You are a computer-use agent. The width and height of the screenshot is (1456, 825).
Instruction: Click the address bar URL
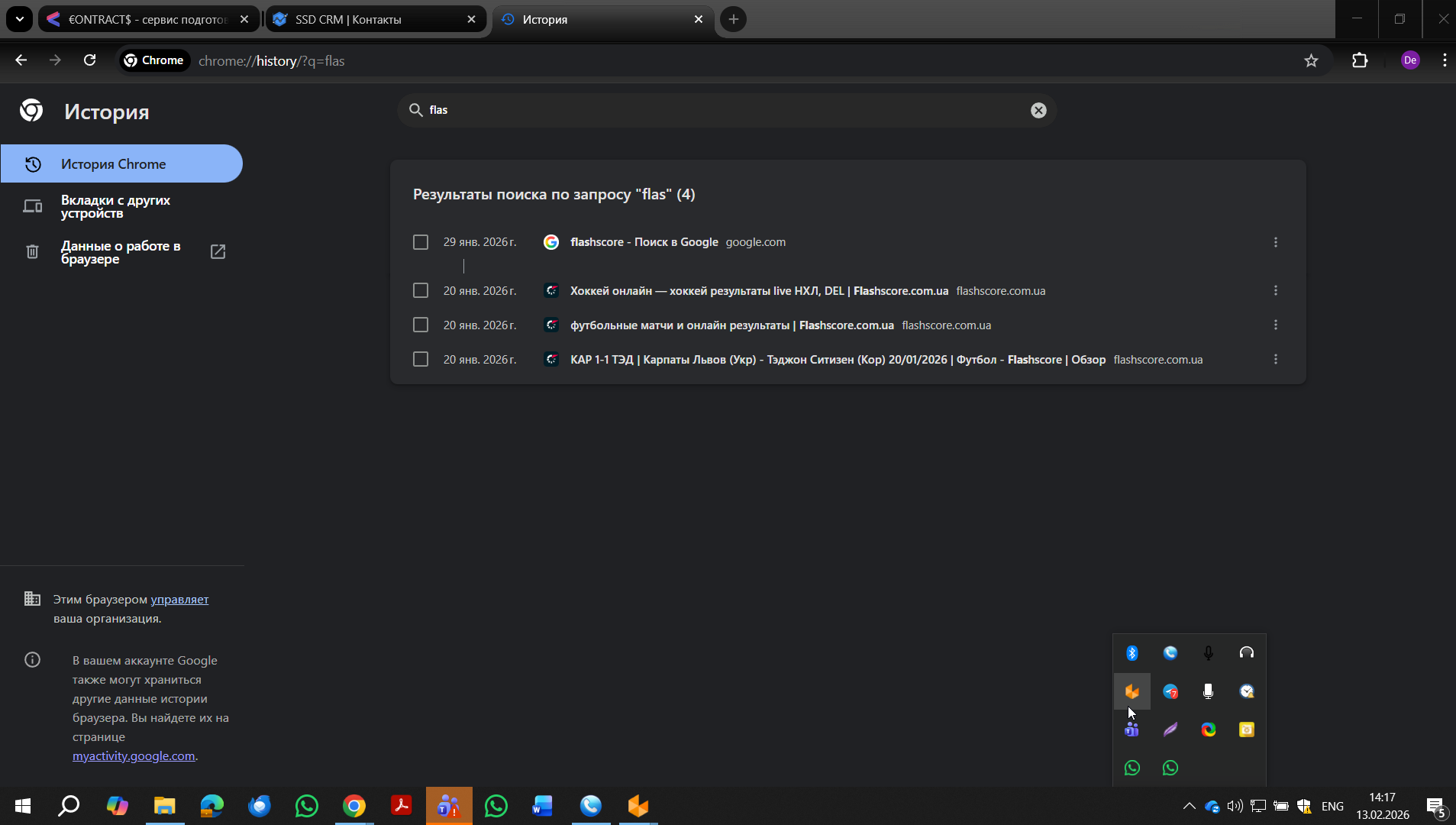[271, 60]
